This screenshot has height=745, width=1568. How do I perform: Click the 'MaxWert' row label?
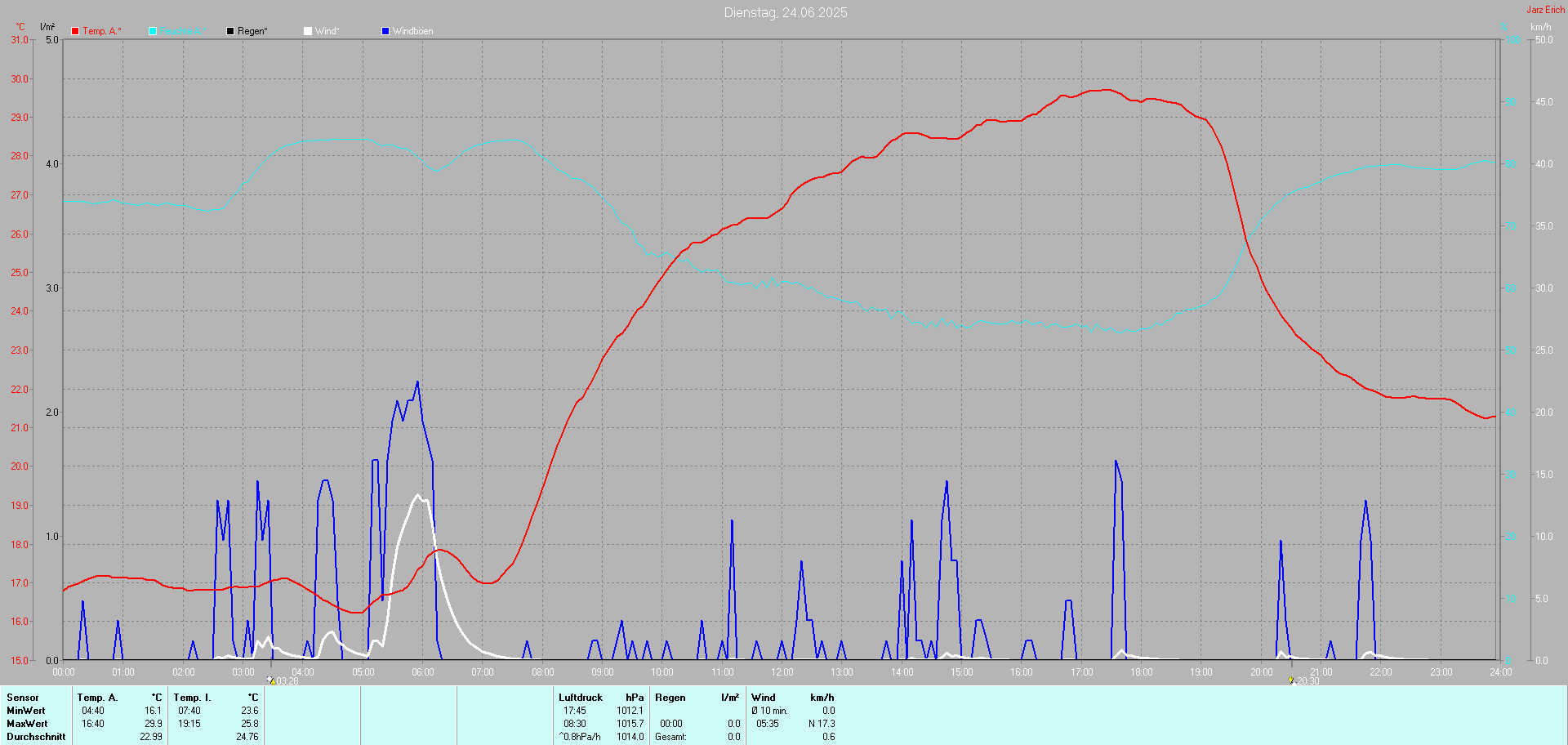pyautogui.click(x=27, y=724)
